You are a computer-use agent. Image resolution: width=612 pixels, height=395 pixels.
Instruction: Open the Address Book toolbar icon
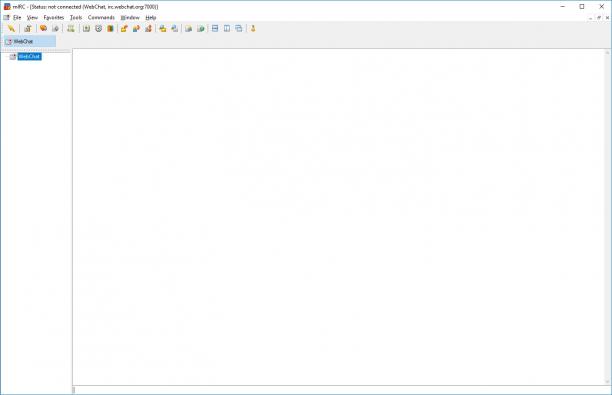pyautogui.click(x=86, y=28)
